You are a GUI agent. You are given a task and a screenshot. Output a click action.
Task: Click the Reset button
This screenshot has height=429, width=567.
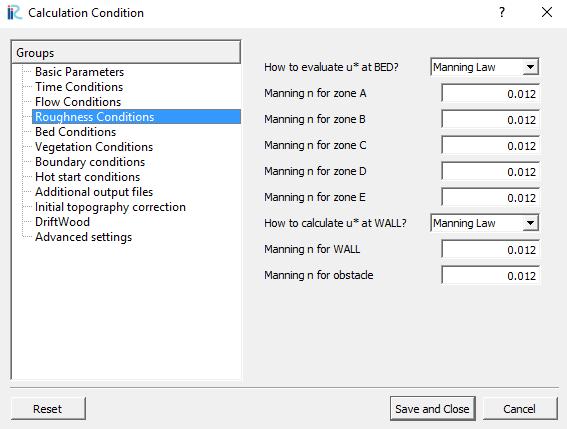pyautogui.click(x=48, y=409)
